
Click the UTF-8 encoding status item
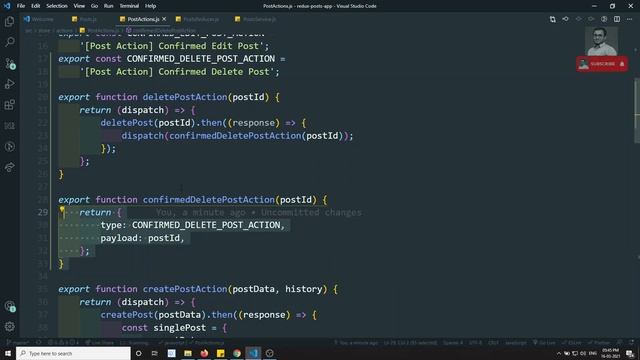476,342
